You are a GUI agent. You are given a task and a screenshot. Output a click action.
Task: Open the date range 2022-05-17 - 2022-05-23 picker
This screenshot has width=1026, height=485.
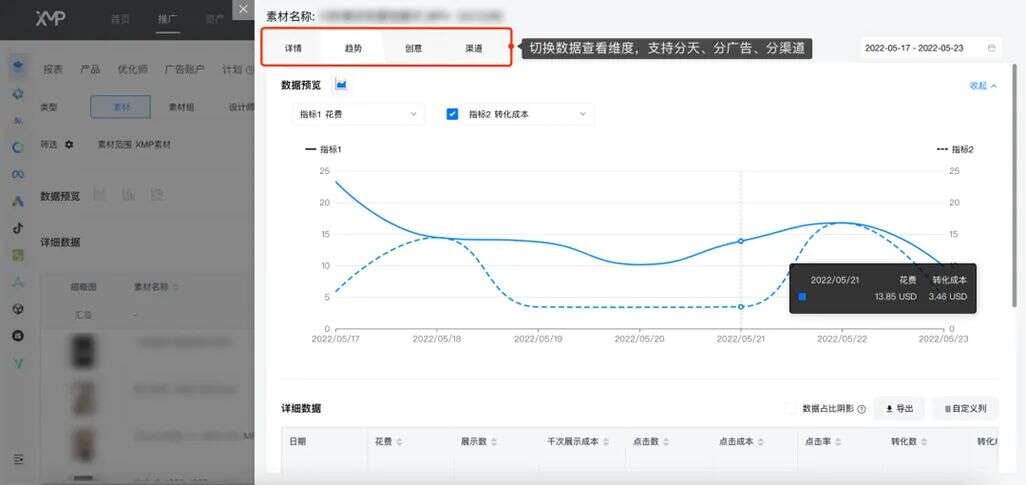point(930,48)
